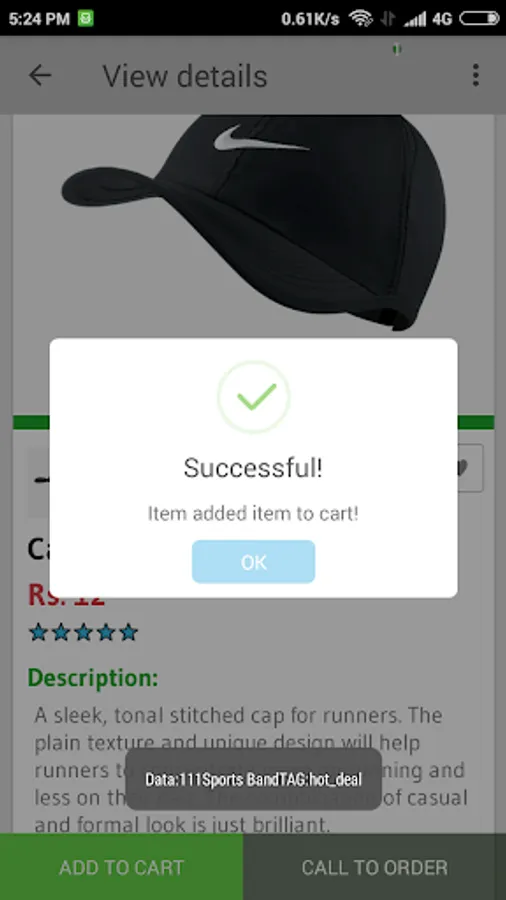Tap the battery indicator in status bar
506x900 pixels.
coord(479,18)
